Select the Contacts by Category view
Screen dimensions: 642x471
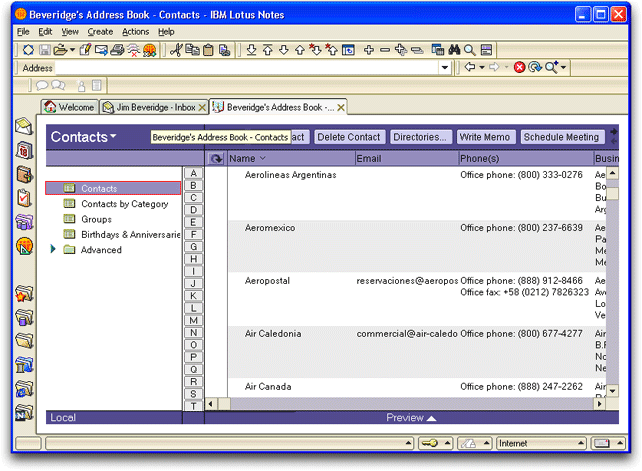tap(124, 204)
